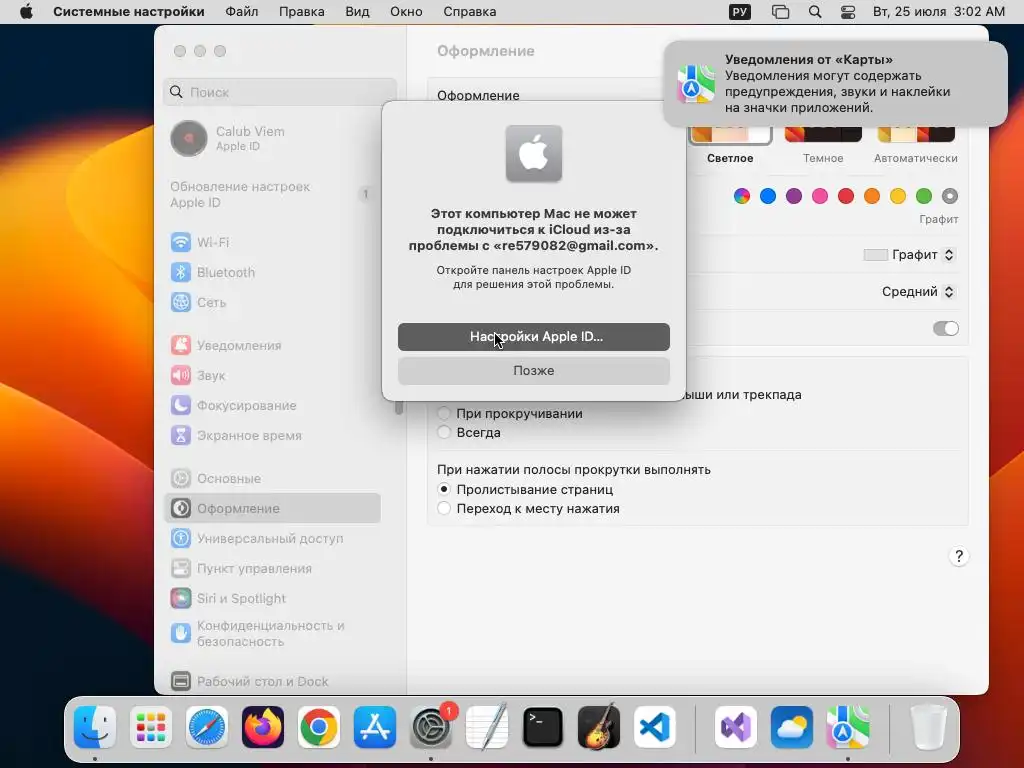Select the Всегда radio button
1024x768 pixels.
[x=444, y=432]
